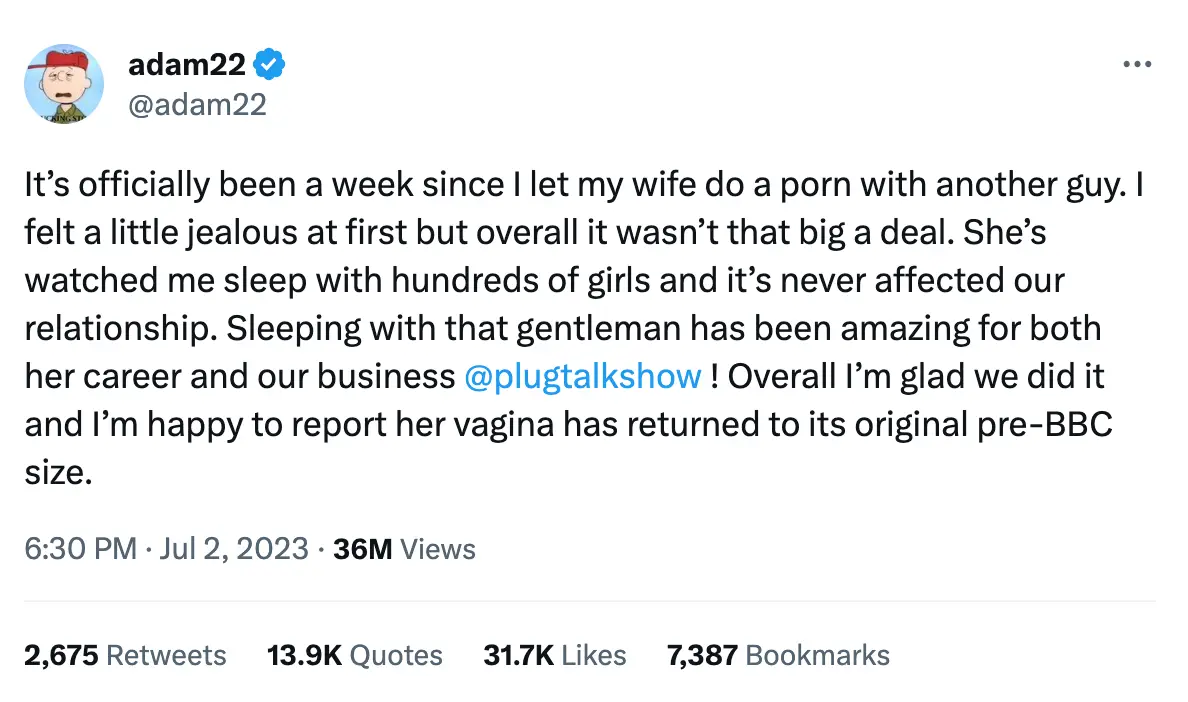The image size is (1188, 702).
Task: Click the Views label
Action: [x=438, y=548]
